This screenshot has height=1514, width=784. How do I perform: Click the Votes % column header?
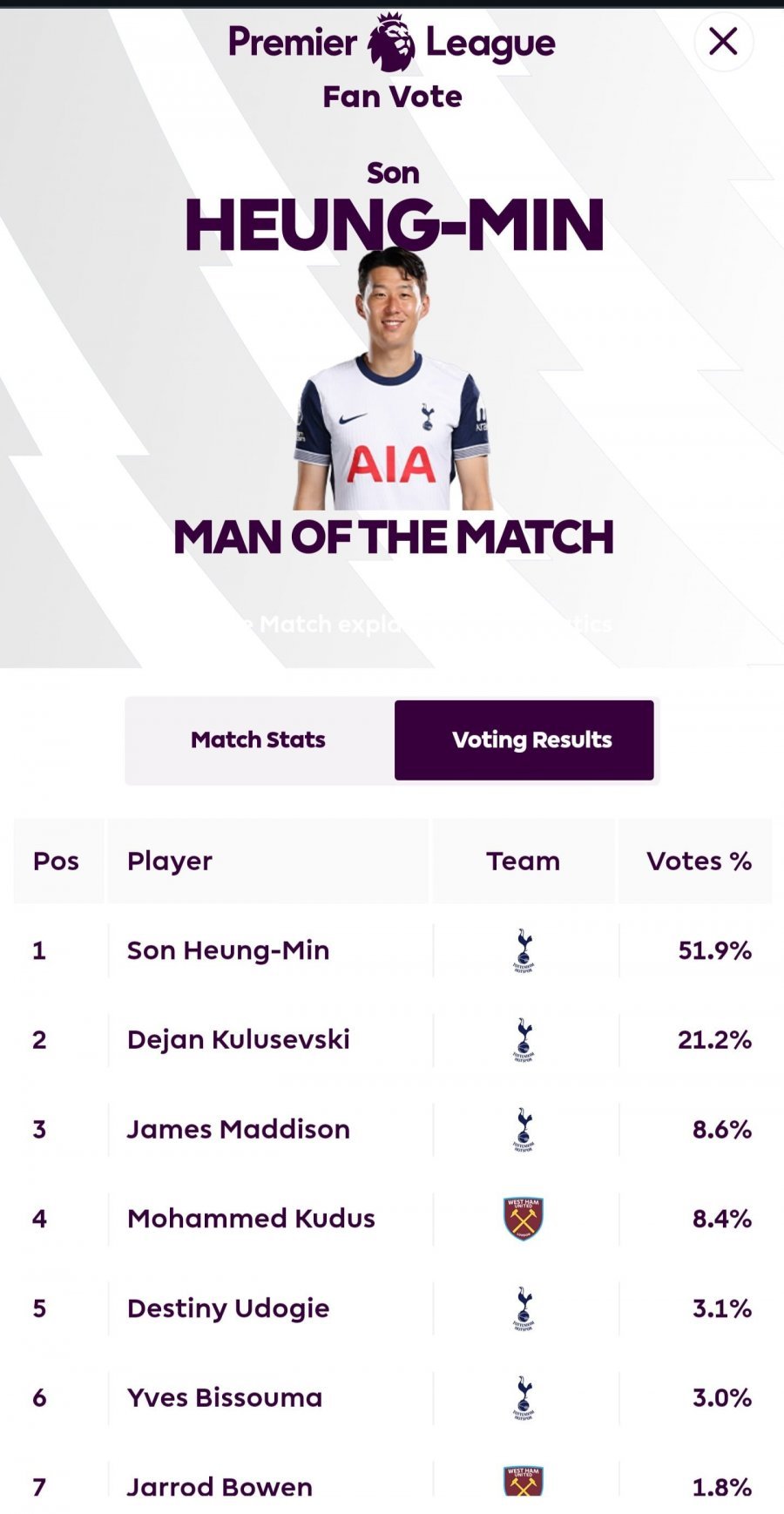pyautogui.click(x=699, y=861)
